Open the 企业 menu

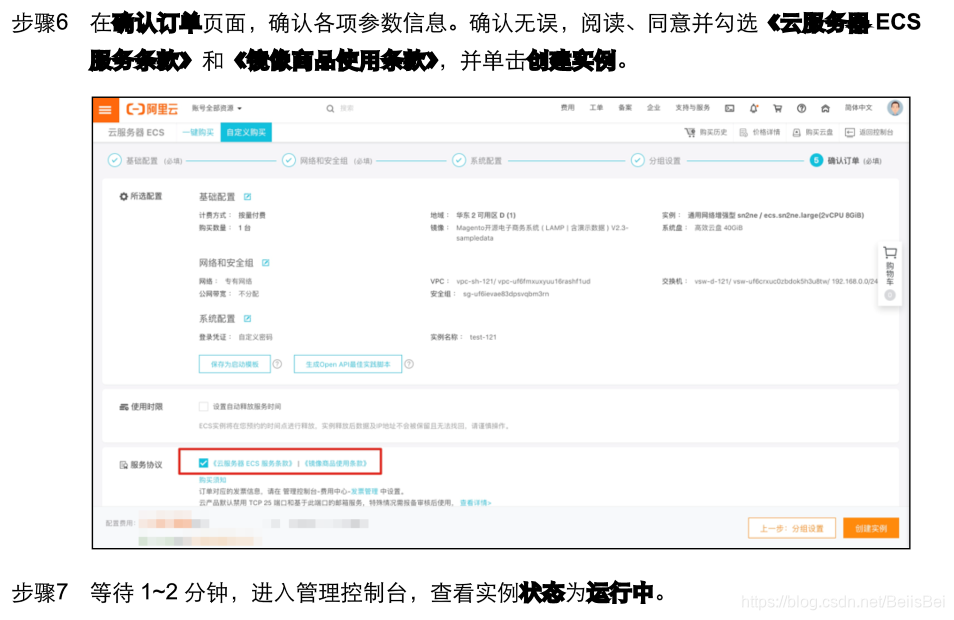(x=653, y=108)
